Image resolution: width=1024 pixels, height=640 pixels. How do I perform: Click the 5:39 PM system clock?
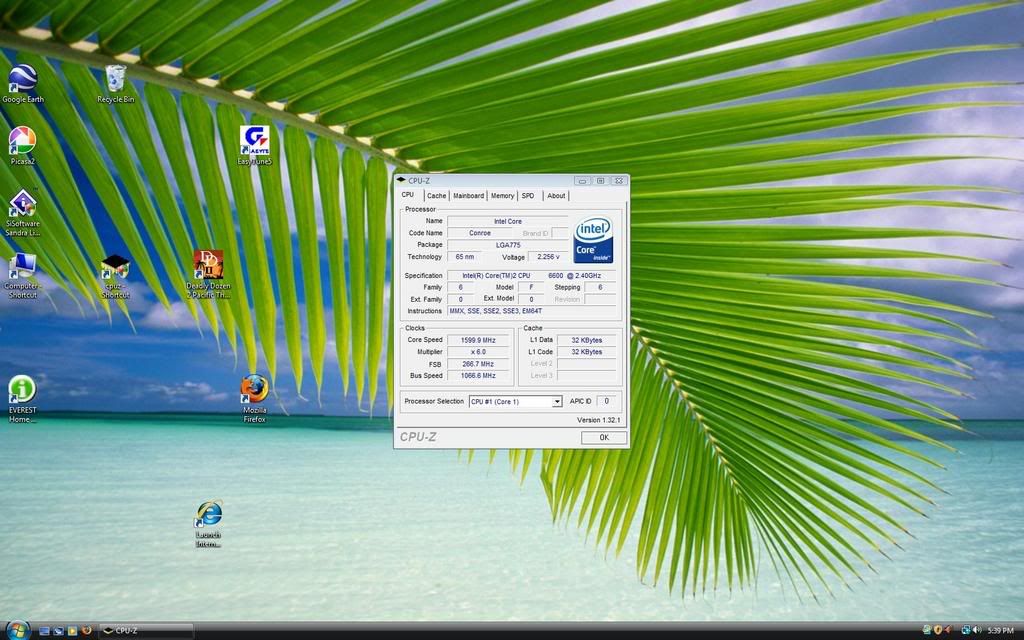pyautogui.click(x=1000, y=631)
